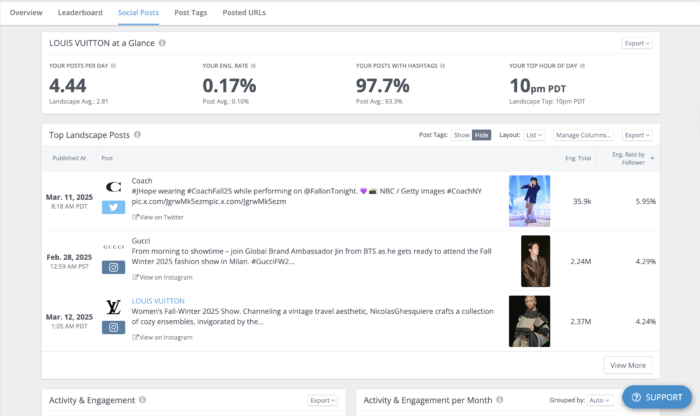Click info icon next to LOUIS VUITTON at a Glance
This screenshot has height=416, width=700.
pos(162,43)
